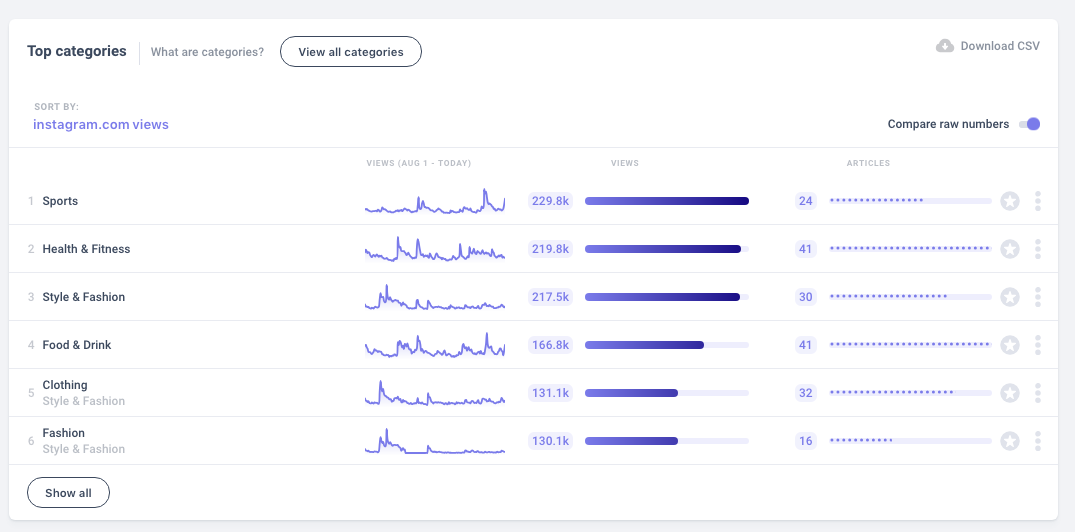Click the 131.1k views badge for Clothing
1075x532 pixels.
coord(550,393)
